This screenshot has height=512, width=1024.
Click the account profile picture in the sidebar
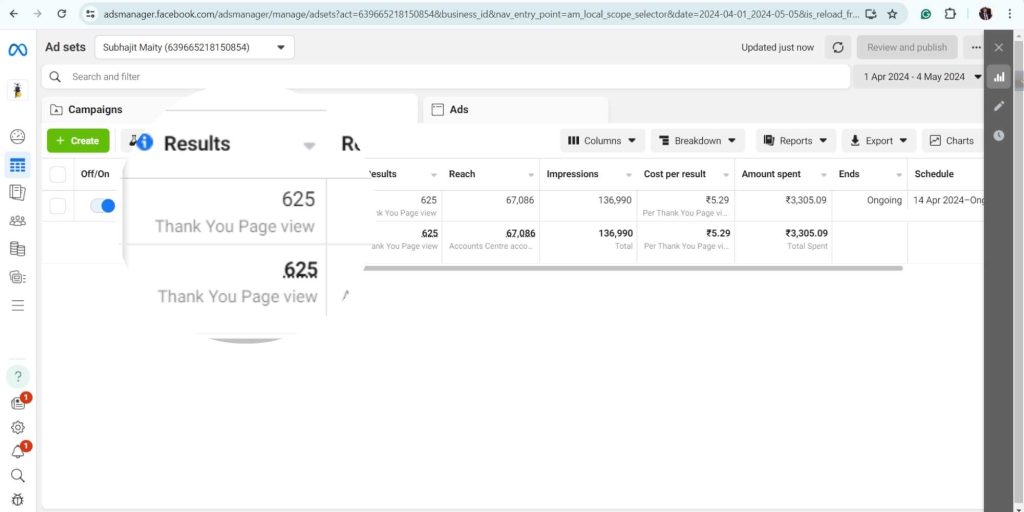pos(18,91)
